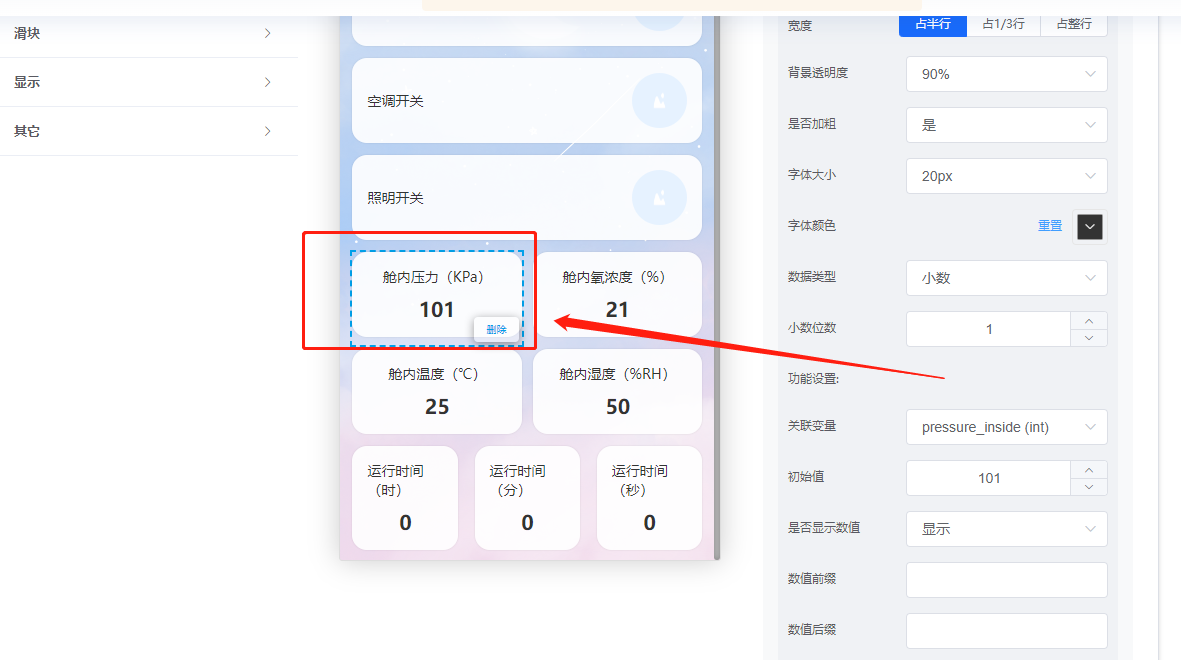The width and height of the screenshot is (1181, 660).
Task: Open the 字体颜色 color picker
Action: click(x=1089, y=227)
